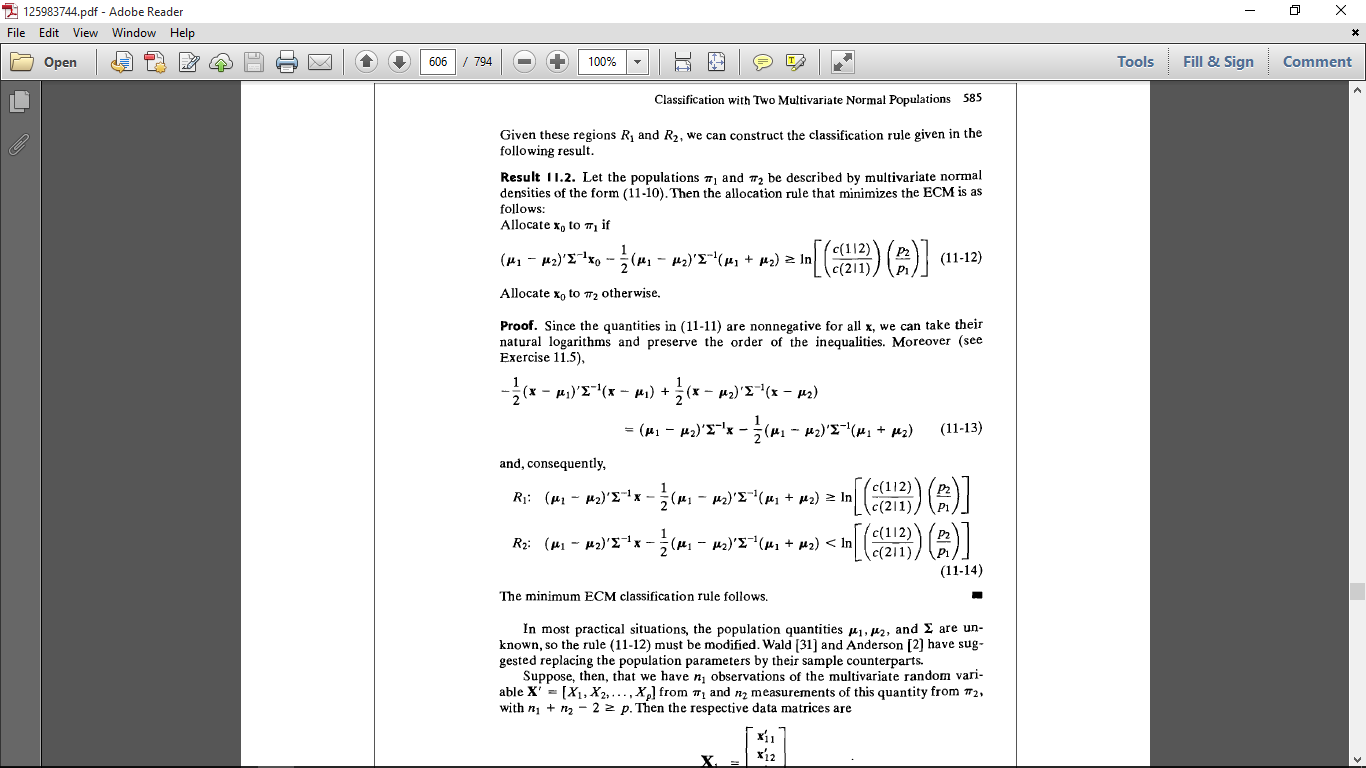
Task: Select the highlight text tool
Action: (x=796, y=62)
